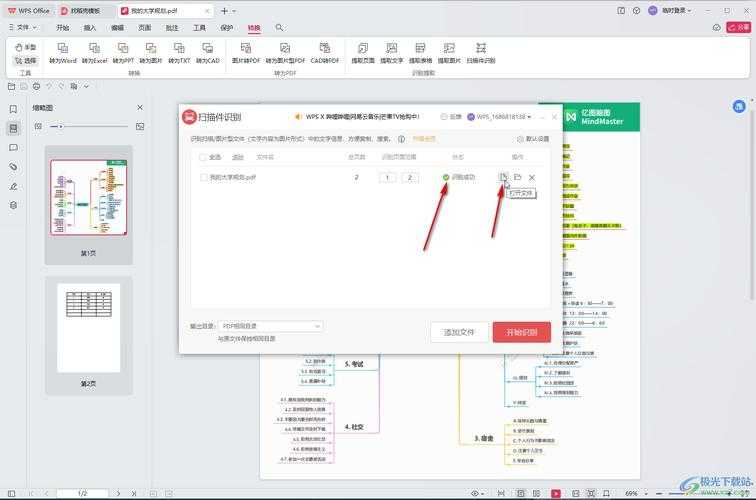Open the comments panel icon in the left sidebar
This screenshot has width=756, height=500.
[14, 148]
